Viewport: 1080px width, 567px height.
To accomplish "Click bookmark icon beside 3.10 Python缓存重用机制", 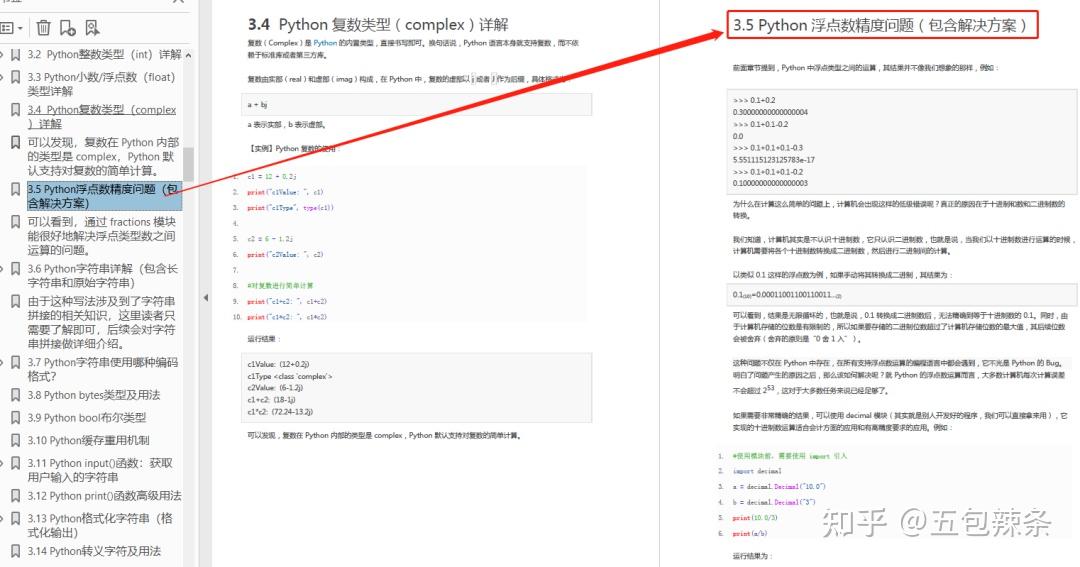I will (x=16, y=440).
